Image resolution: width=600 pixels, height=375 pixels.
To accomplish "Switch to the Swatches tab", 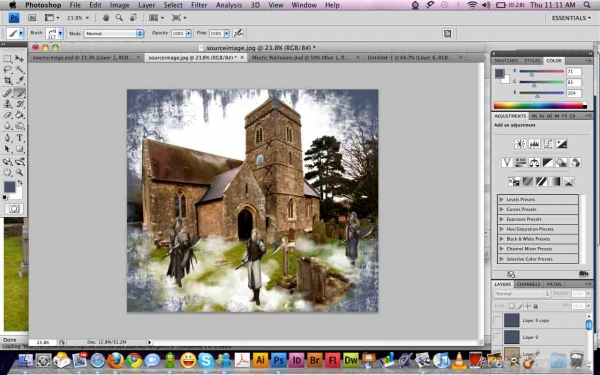I will point(506,61).
